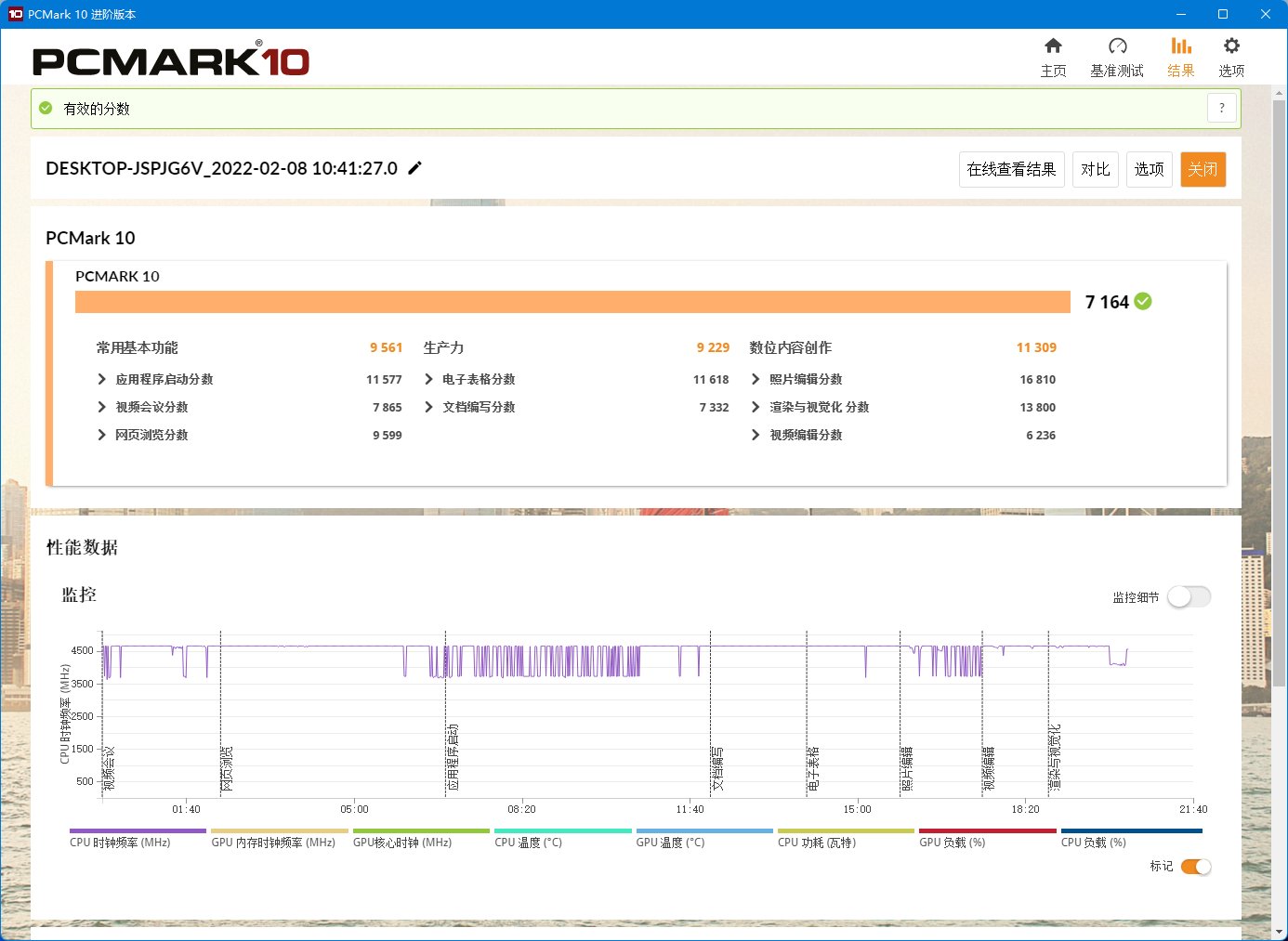Click the green valid score checkmark icon

pos(46,109)
